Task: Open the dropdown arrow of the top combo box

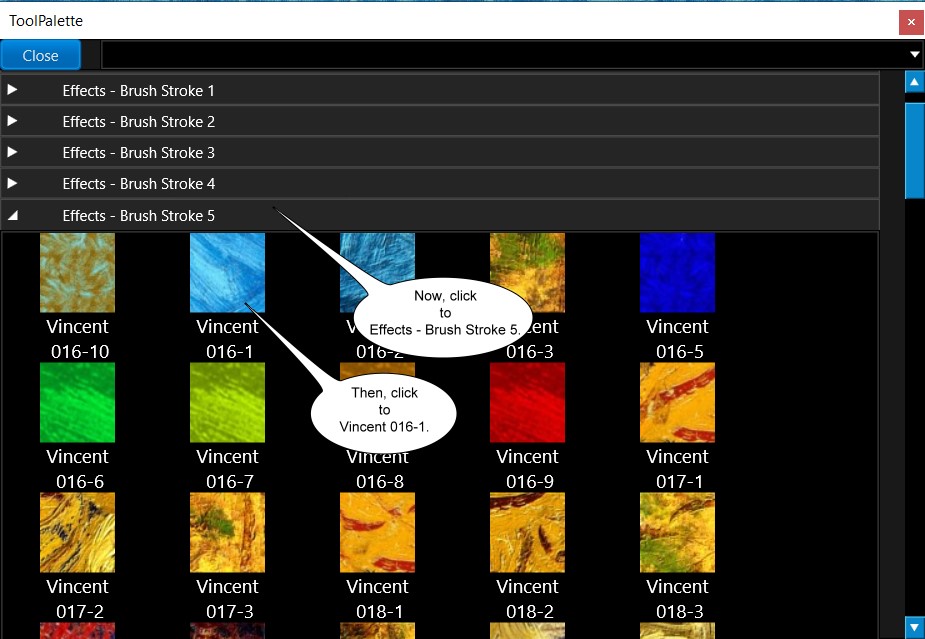Action: click(x=914, y=54)
